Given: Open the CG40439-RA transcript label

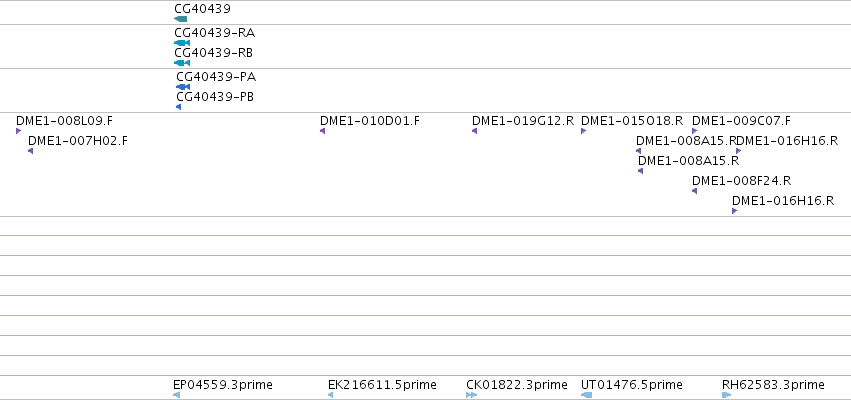Looking at the screenshot, I should 214,33.
